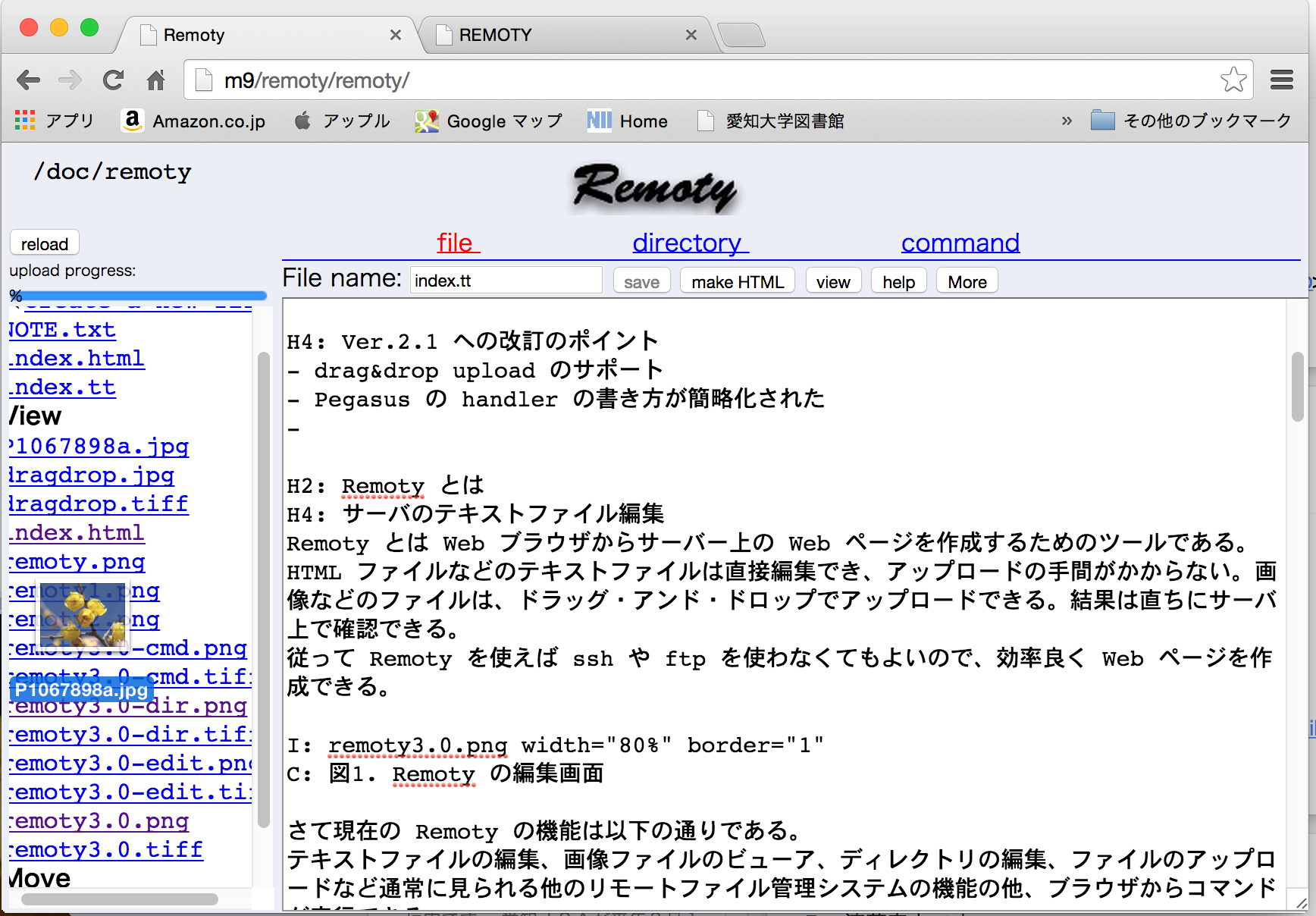This screenshot has height=916, width=1316.
Task: Open remoty3.0-dir.tiff in the file list
Action: pyautogui.click(x=130, y=735)
